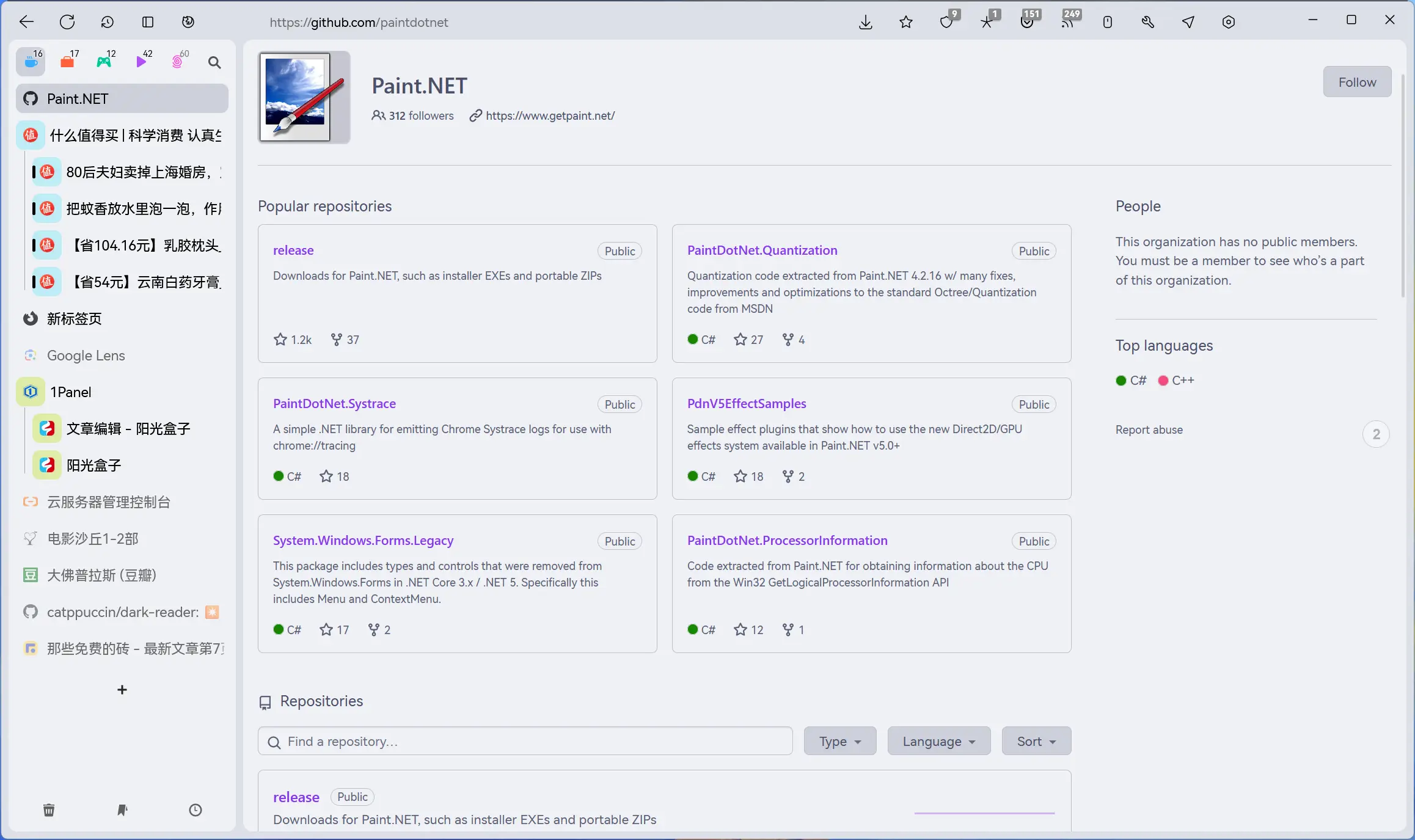View 17 stars on System.Windows.Forms.Legacy
Viewport: 1415px width, 840px height.
[x=334, y=629]
